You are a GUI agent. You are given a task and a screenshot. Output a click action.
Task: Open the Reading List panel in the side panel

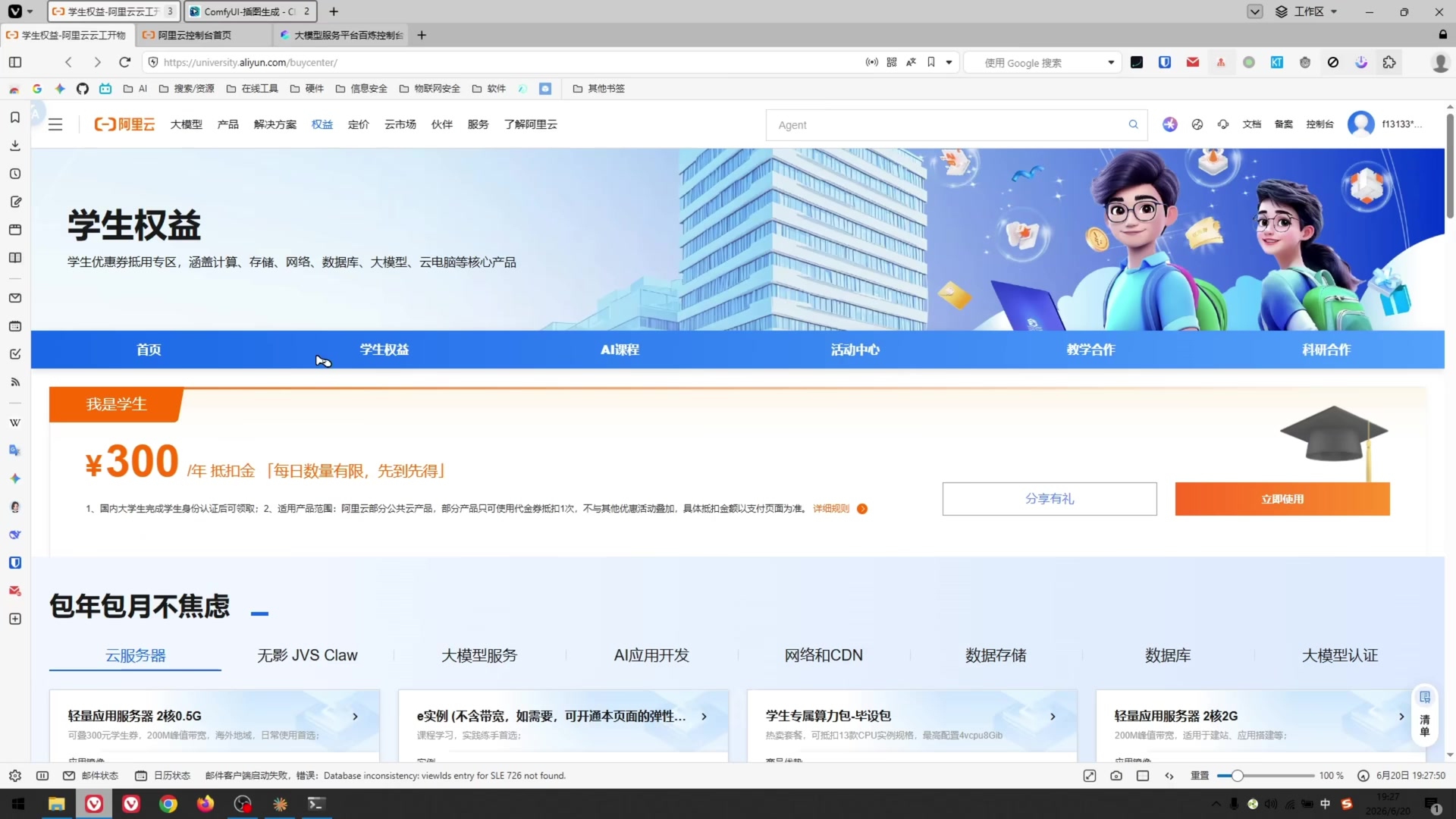pos(14,258)
